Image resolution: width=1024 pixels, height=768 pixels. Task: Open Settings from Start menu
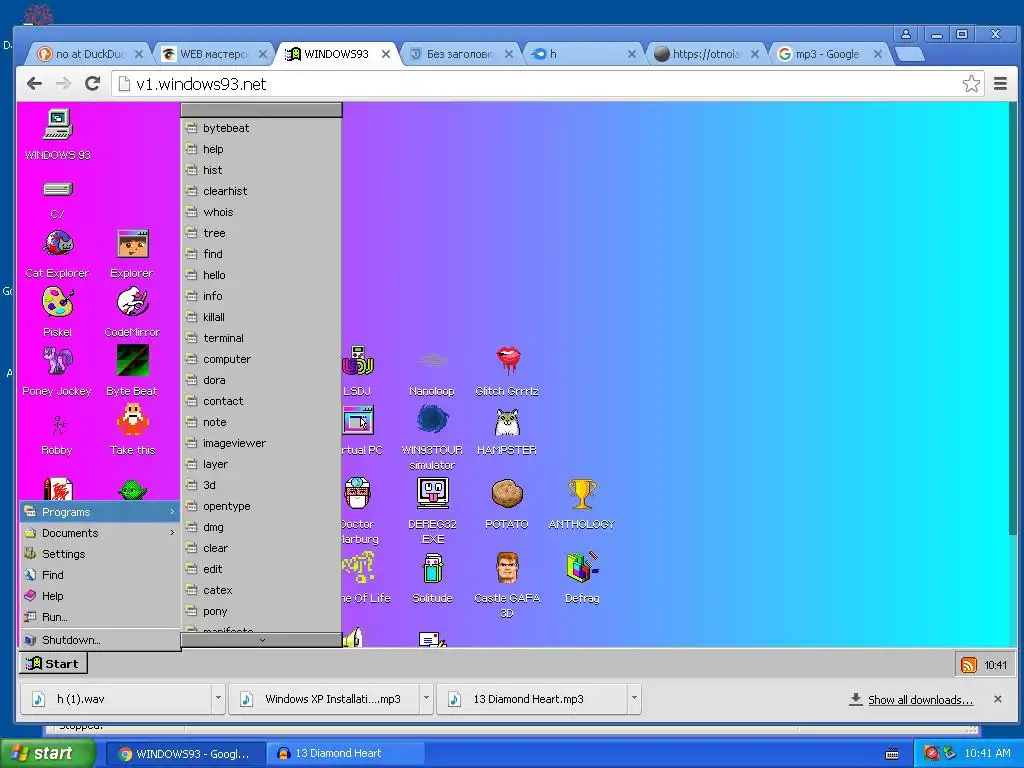(100, 554)
